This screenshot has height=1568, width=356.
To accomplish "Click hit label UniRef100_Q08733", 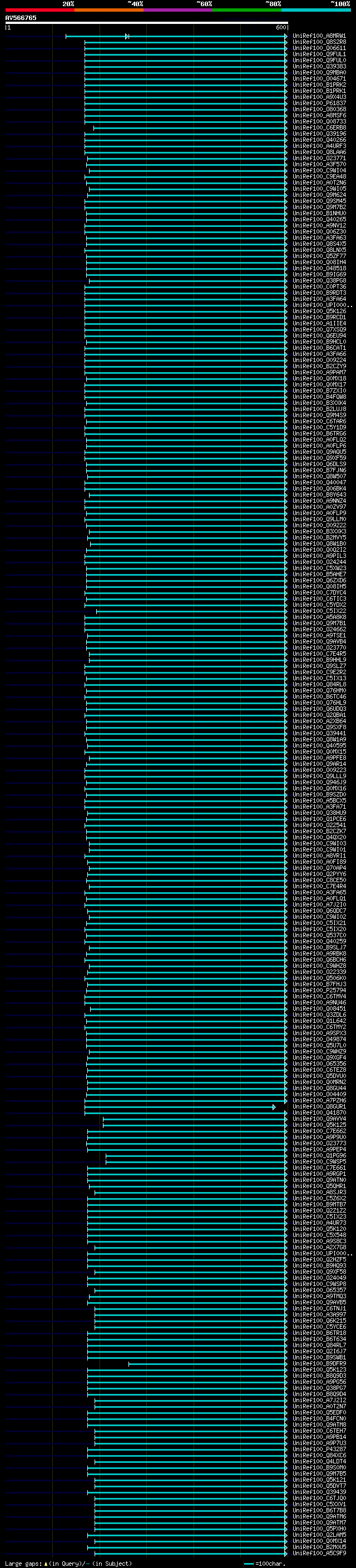I will (x=319, y=122).
